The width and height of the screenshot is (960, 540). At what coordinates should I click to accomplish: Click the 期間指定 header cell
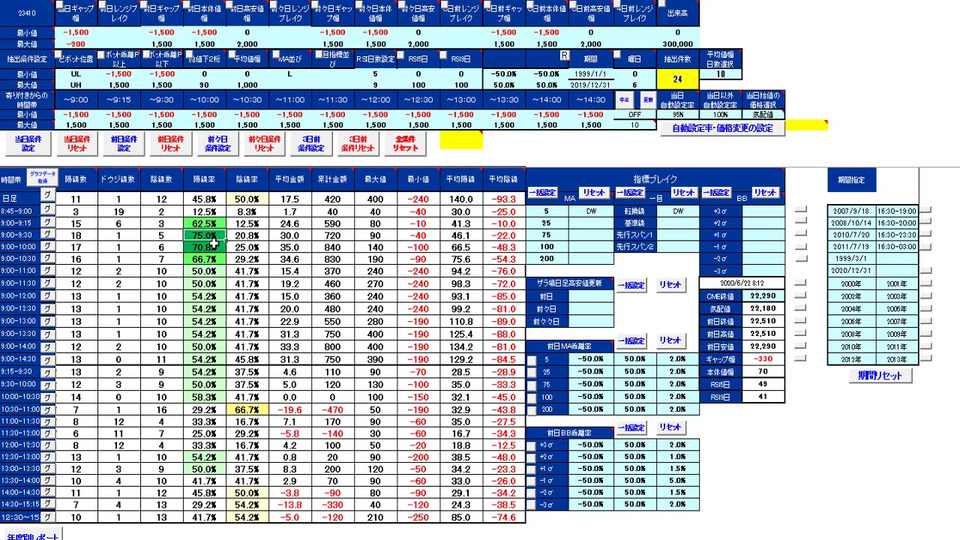pyautogui.click(x=851, y=180)
